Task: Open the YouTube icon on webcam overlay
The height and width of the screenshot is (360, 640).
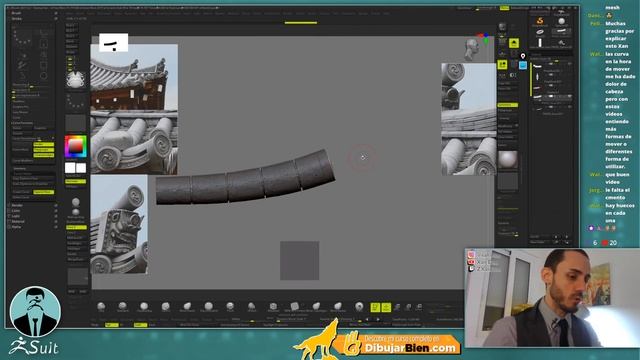Action: tap(471, 262)
